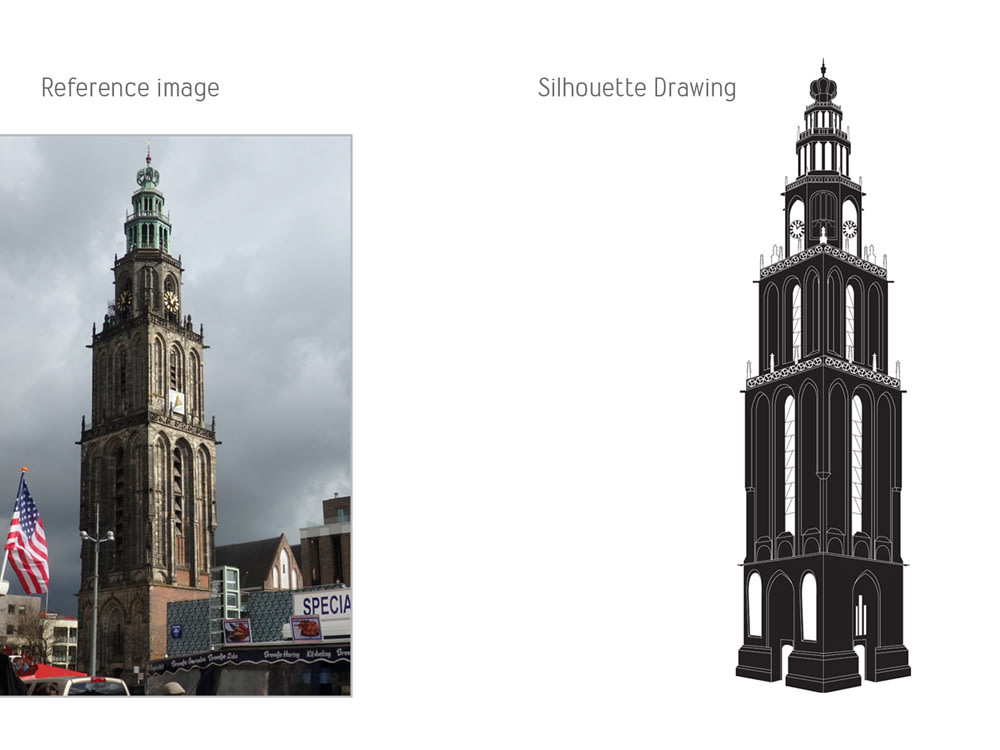Select the reference photo of the tower
Screen dimensions: 1000x750
[x=175, y=416]
